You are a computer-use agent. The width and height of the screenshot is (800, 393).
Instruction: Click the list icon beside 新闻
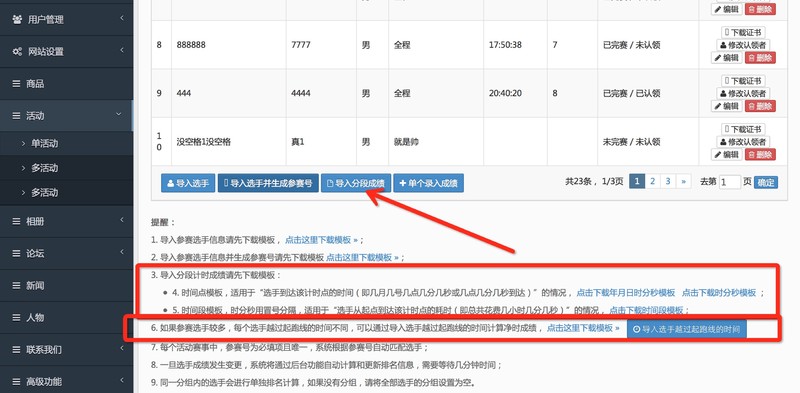[x=17, y=286]
